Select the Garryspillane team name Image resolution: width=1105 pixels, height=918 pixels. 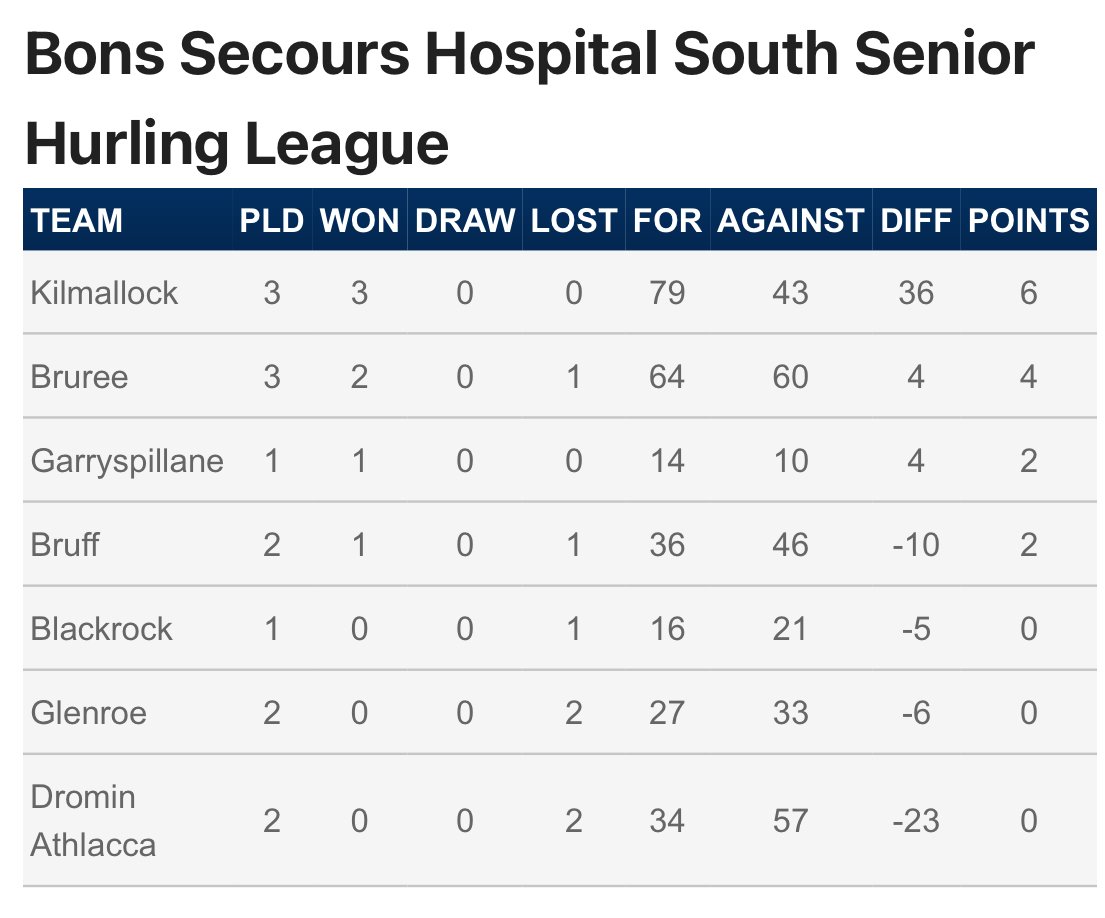pyautogui.click(x=127, y=461)
